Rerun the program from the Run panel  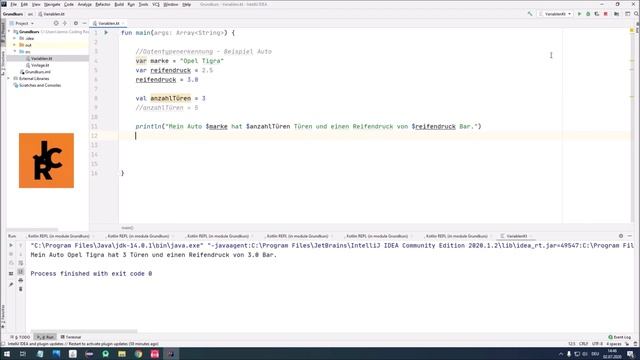[11, 245]
